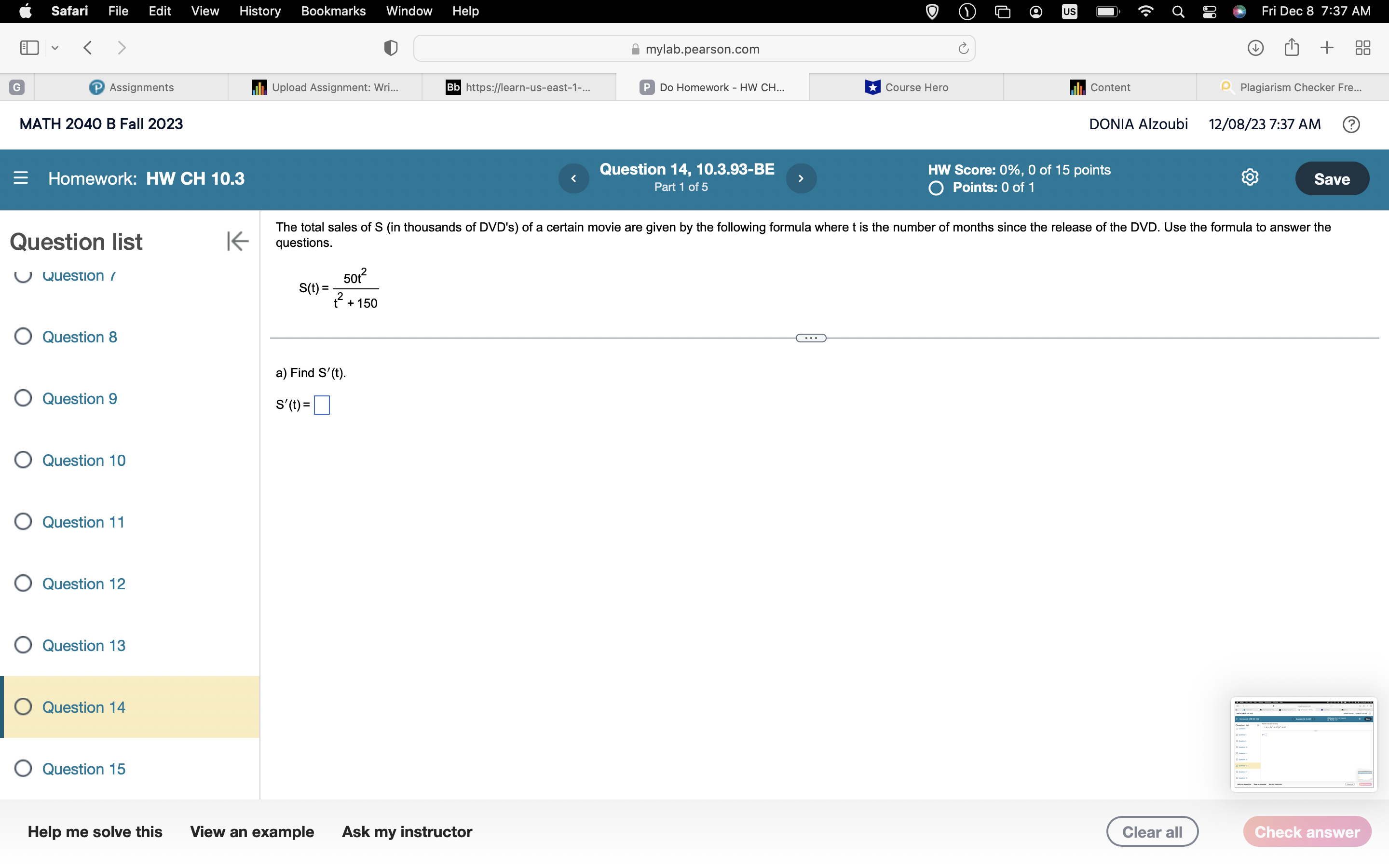Open the hamburger menu next to Homework
The image size is (1389, 868).
click(x=21, y=178)
